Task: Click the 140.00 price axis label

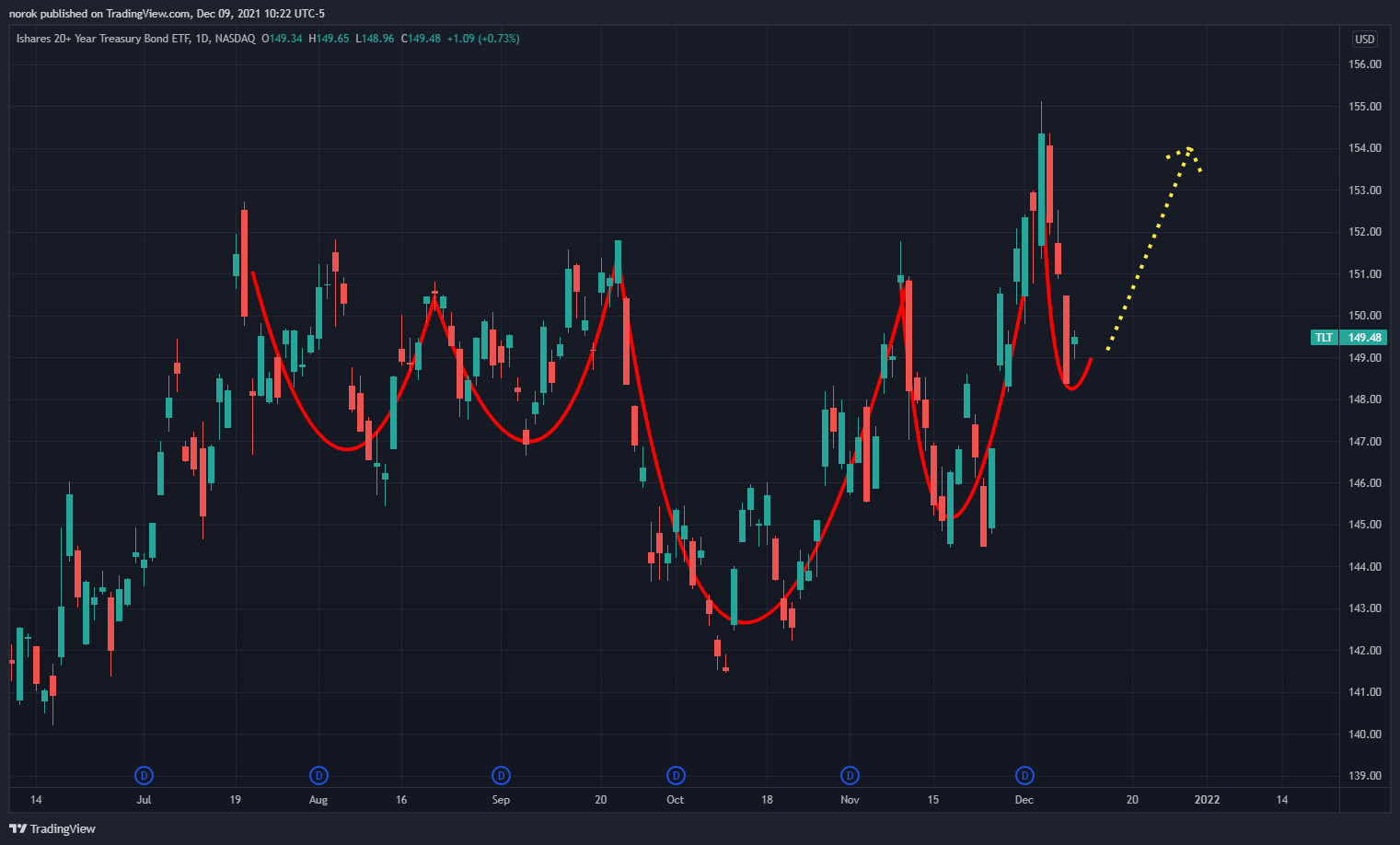Action: (x=1365, y=735)
